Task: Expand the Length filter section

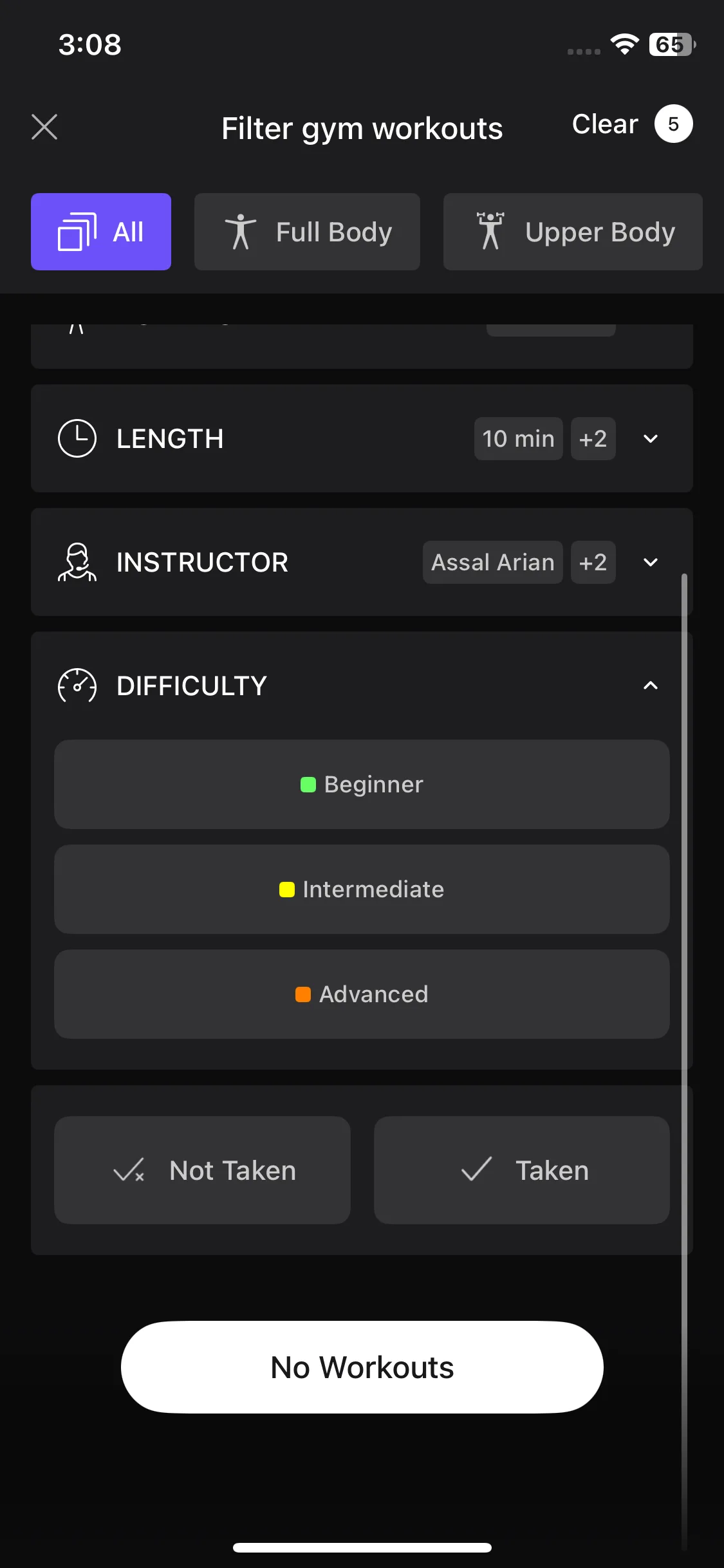Action: (651, 438)
